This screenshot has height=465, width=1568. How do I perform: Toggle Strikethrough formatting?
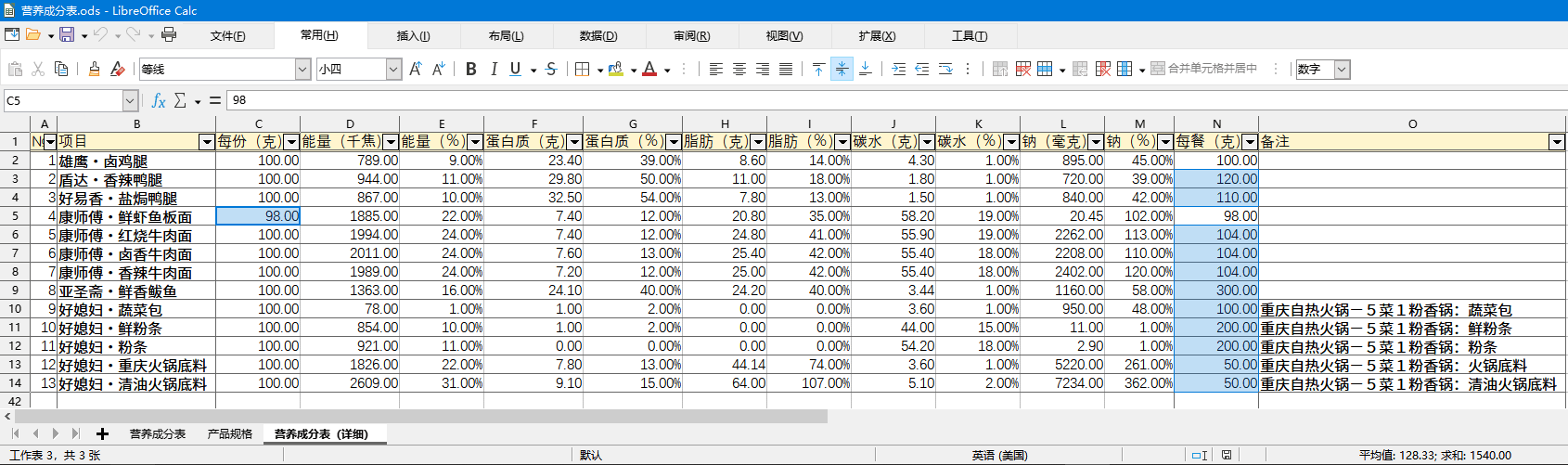tap(551, 69)
